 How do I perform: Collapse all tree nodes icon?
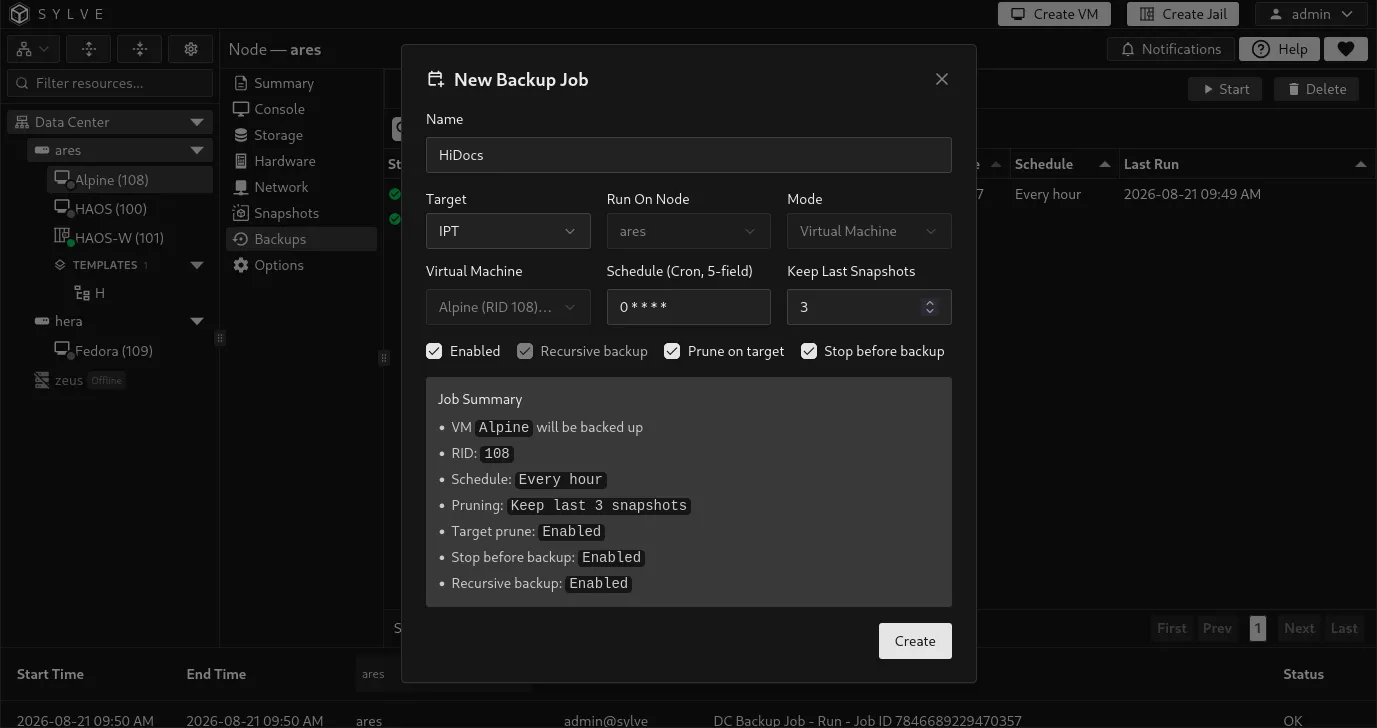(x=139, y=49)
